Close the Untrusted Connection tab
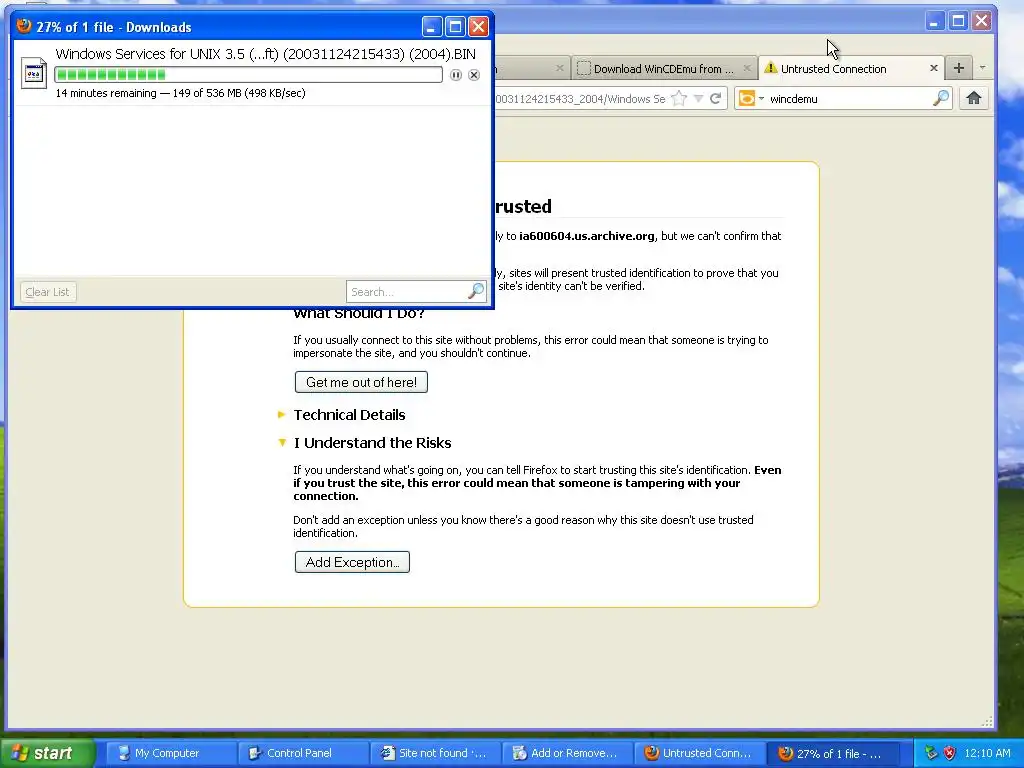The image size is (1024, 768). click(934, 68)
